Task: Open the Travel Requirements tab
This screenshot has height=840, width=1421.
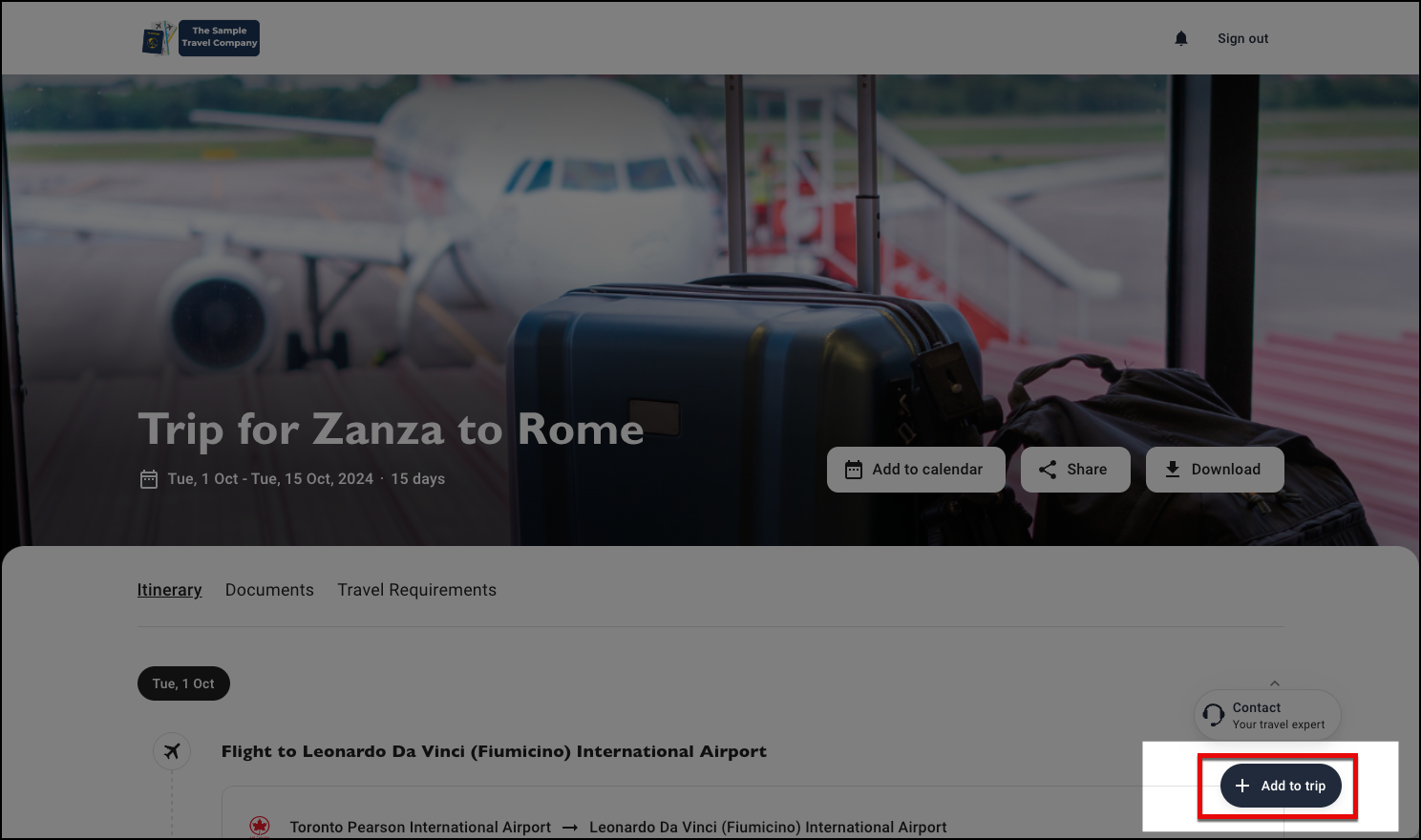Action: (x=416, y=590)
